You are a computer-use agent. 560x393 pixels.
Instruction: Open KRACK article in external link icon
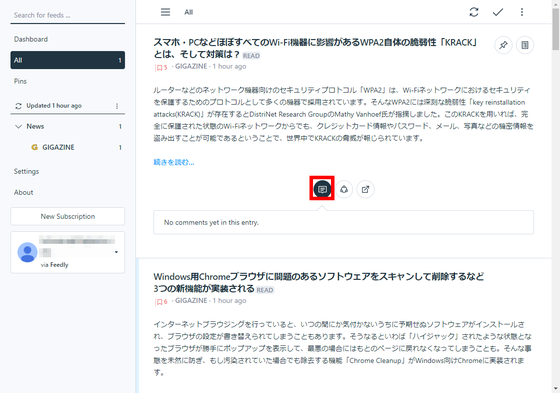[365, 189]
